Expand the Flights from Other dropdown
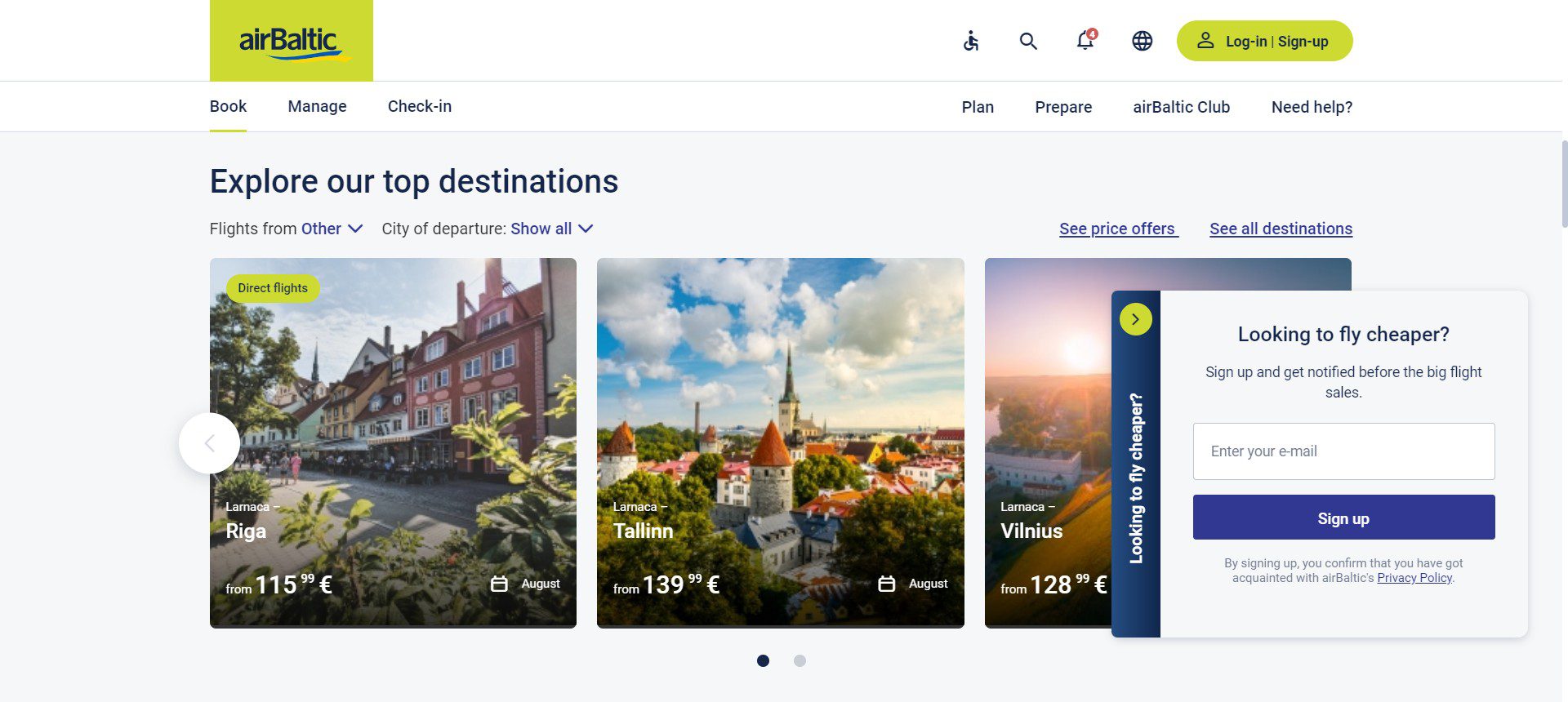The height and width of the screenshot is (702, 1568). [332, 229]
